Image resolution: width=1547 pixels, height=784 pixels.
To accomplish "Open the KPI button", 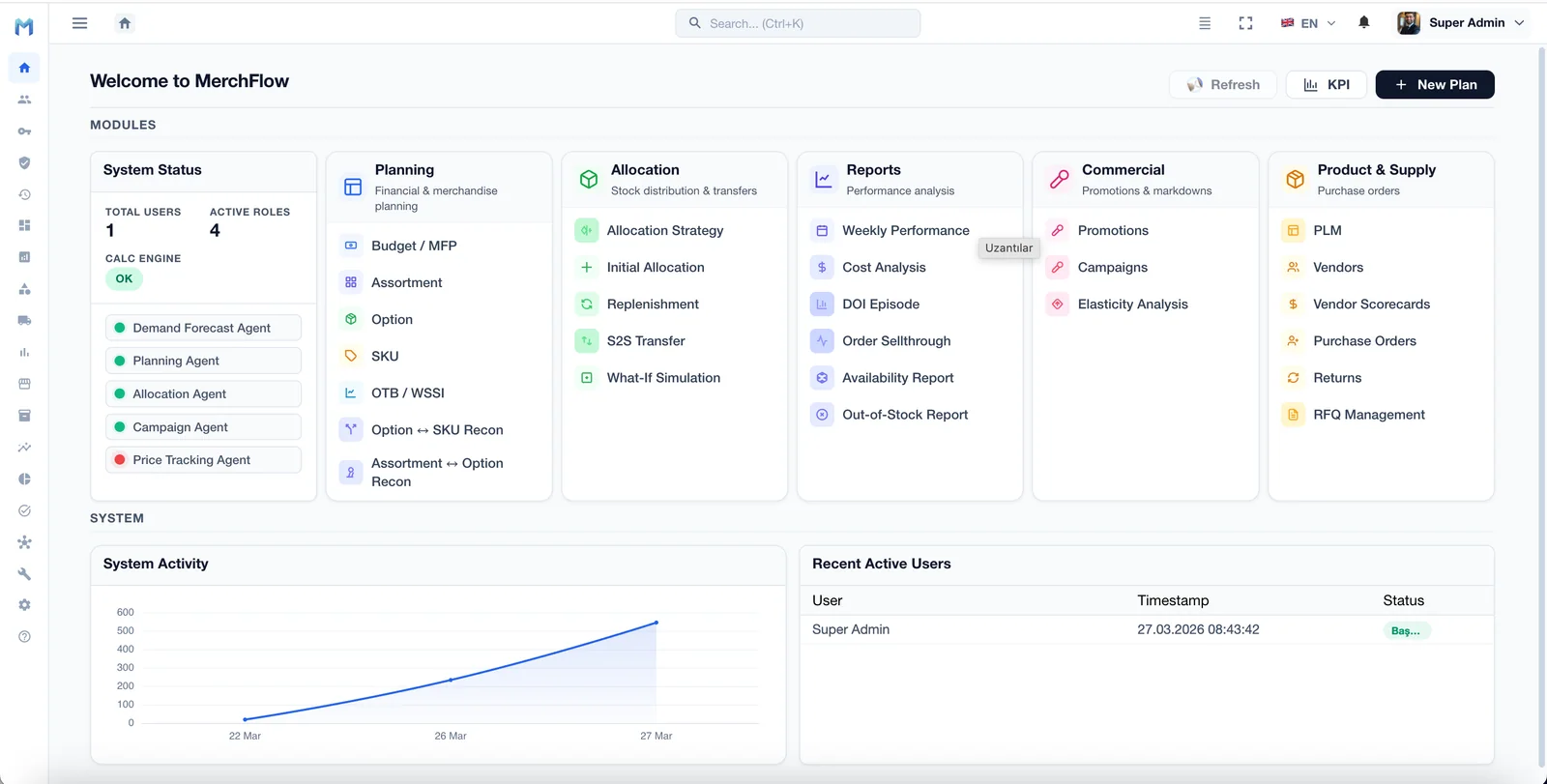I will tap(1327, 85).
